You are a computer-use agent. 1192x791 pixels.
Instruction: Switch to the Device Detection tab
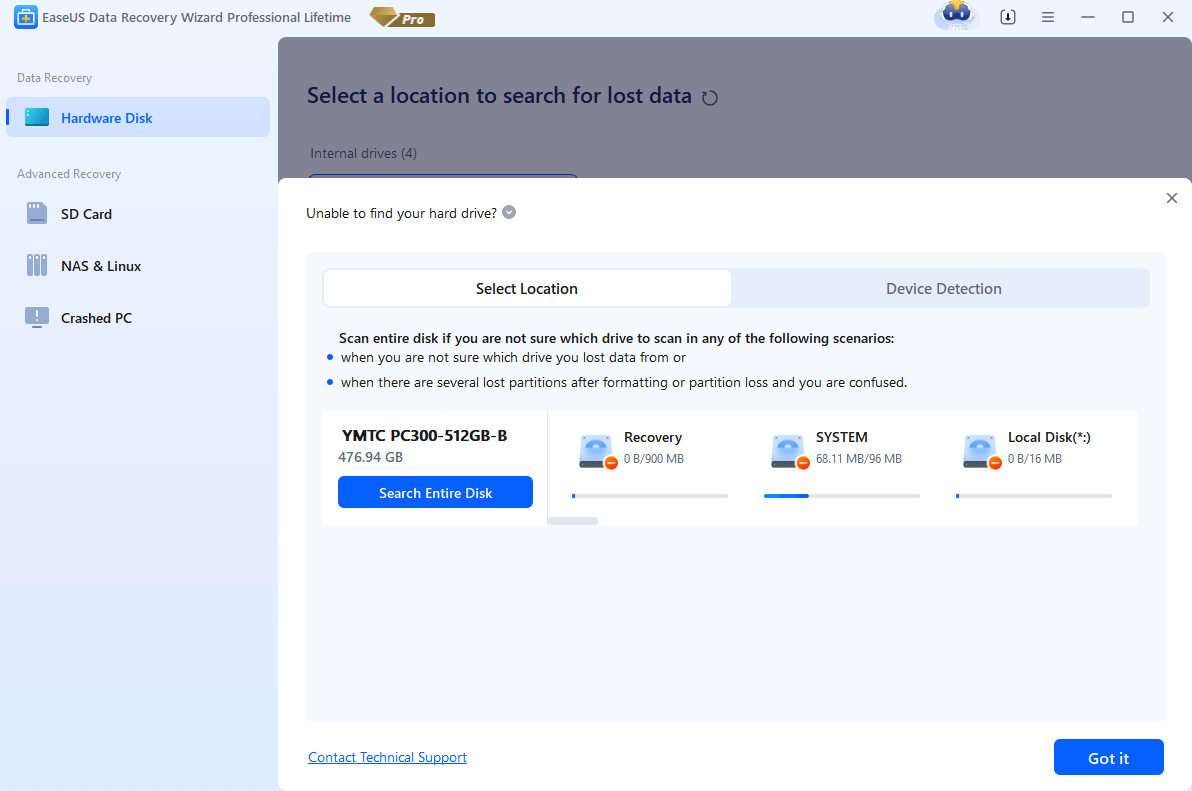pyautogui.click(x=943, y=288)
